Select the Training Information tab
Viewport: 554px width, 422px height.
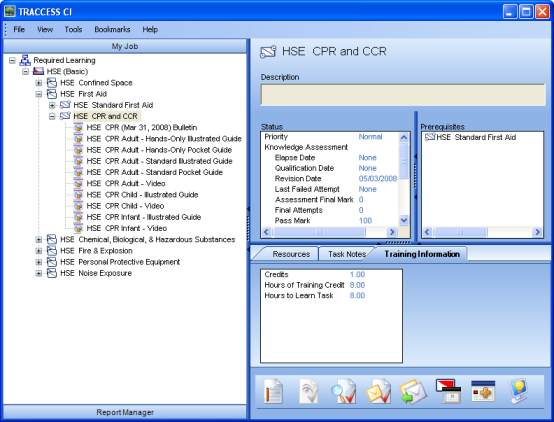coord(422,254)
